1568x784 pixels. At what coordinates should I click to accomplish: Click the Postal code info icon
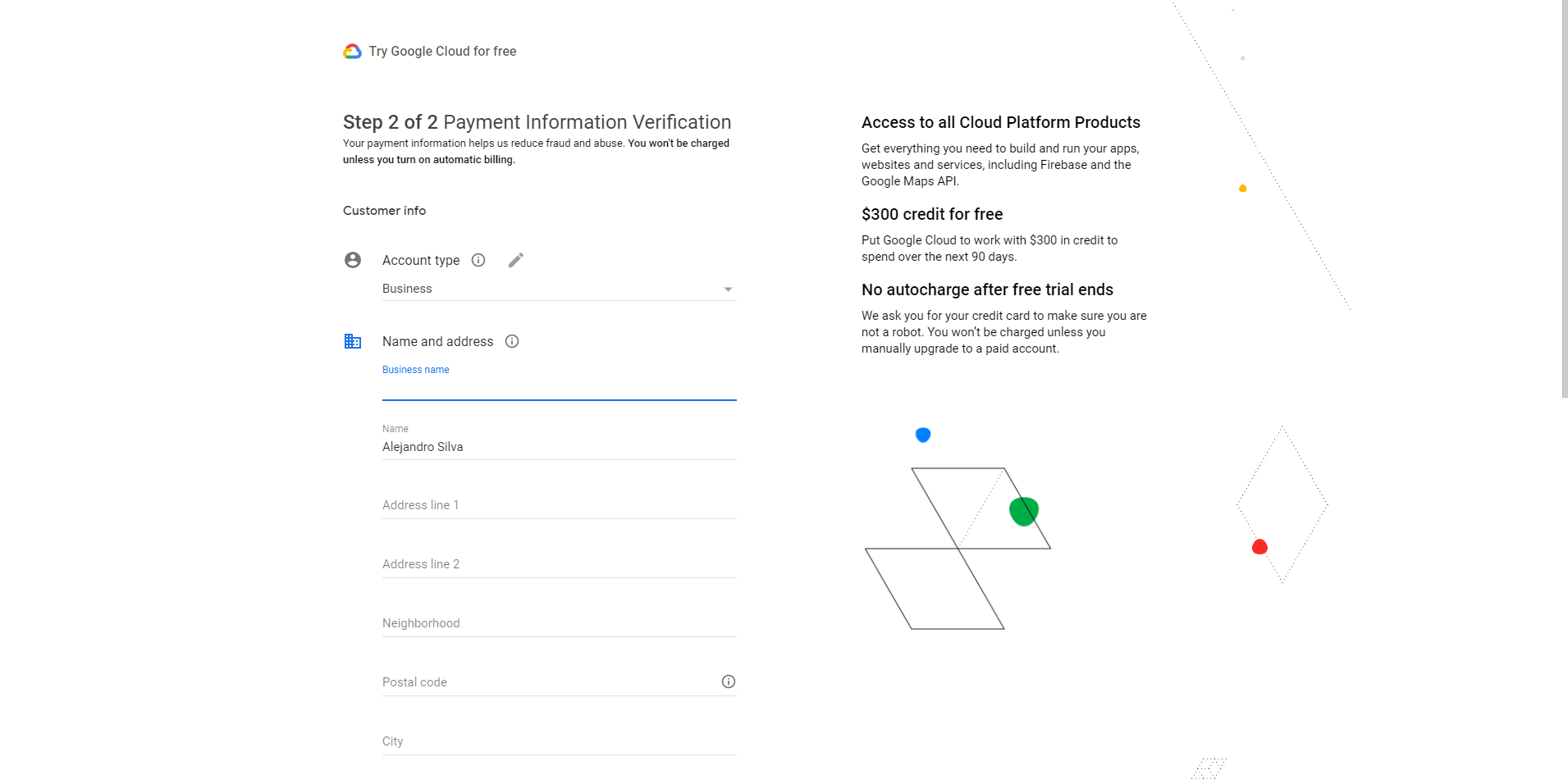point(728,681)
